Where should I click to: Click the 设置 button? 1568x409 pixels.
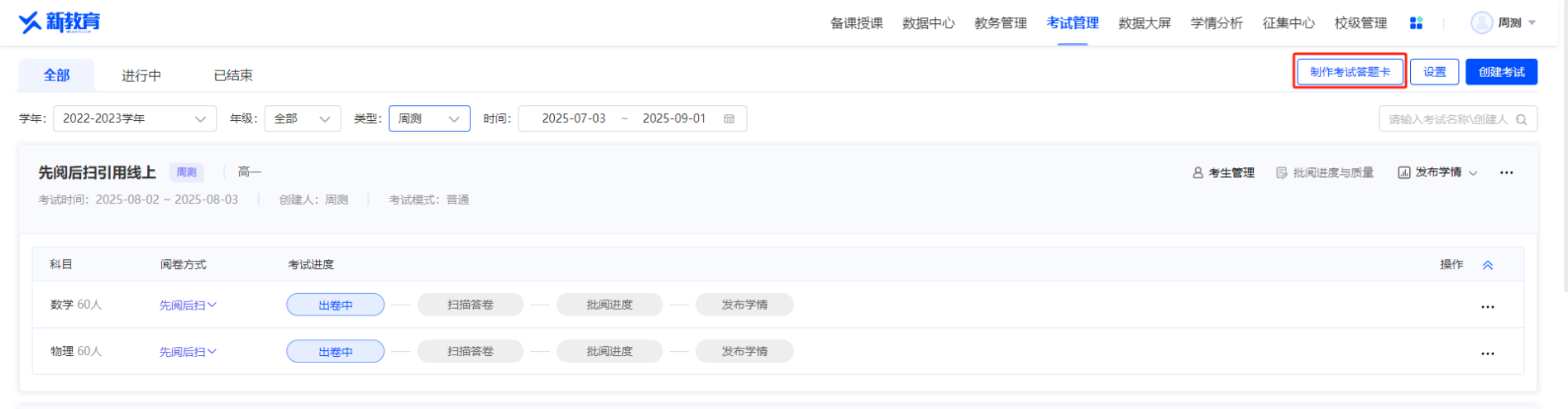(1434, 72)
